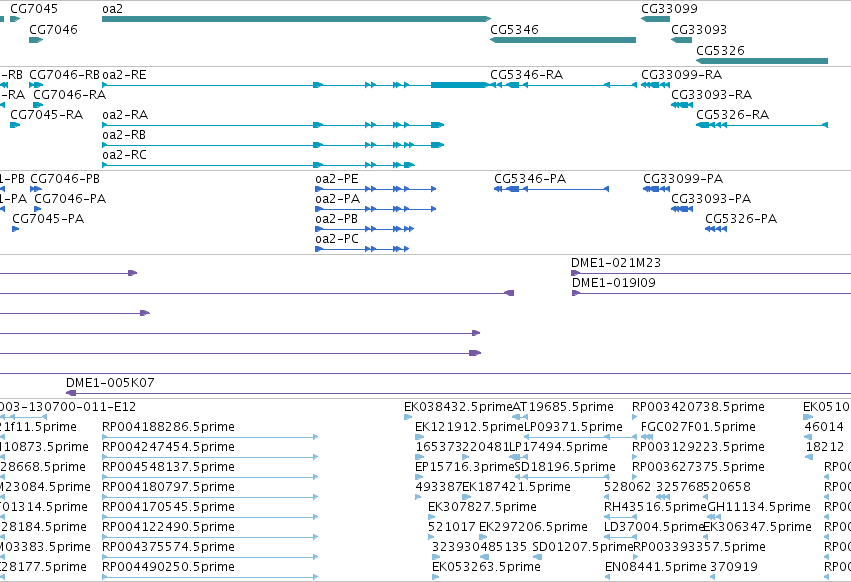Screen dimensions: 851x582
Task: Click the CG33093-RA transcript label
Action: (x=712, y=95)
